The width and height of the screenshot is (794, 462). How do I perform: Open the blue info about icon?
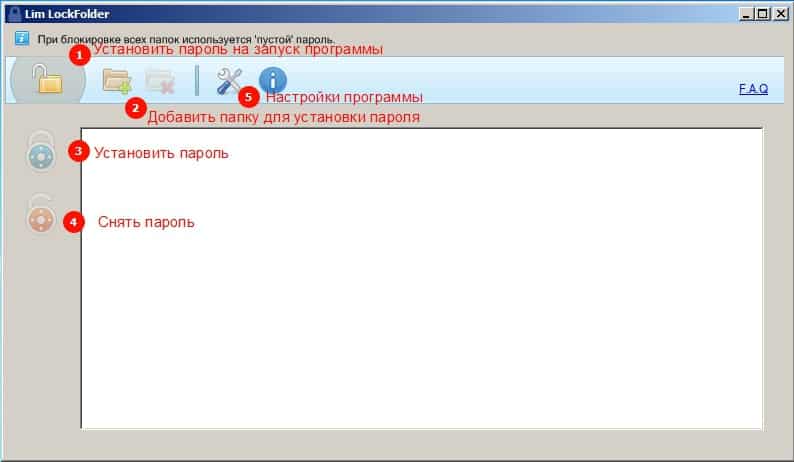coord(272,81)
